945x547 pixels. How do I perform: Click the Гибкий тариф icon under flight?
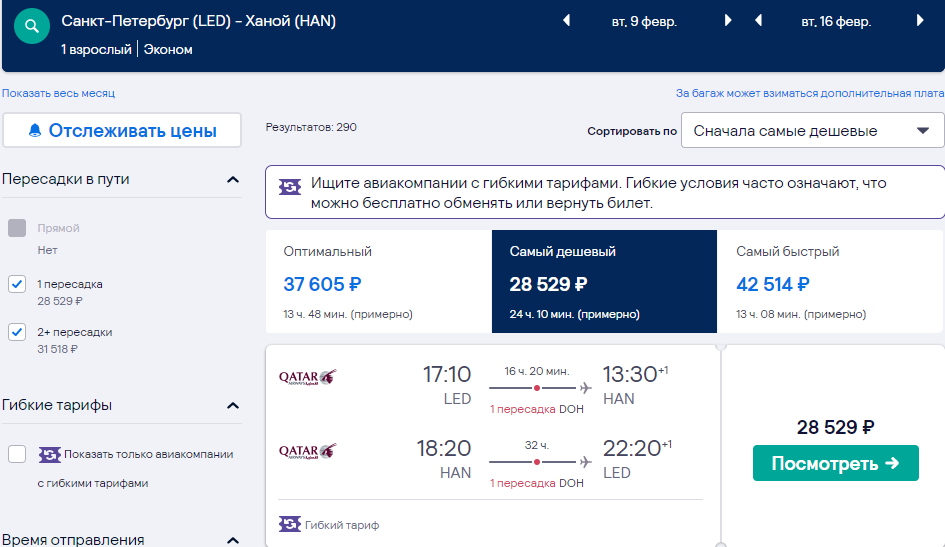[290, 524]
